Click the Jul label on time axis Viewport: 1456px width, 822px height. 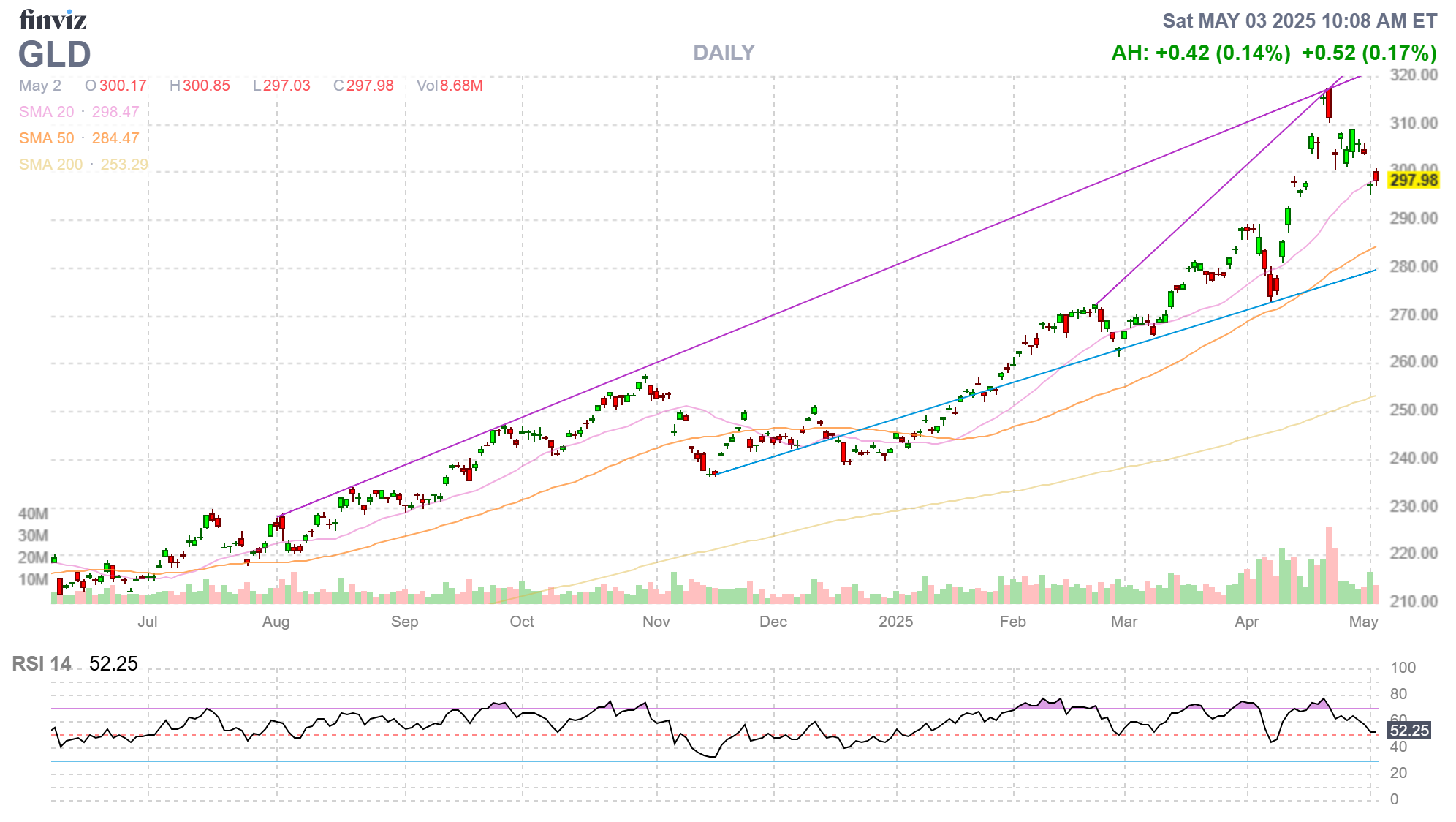[x=148, y=622]
